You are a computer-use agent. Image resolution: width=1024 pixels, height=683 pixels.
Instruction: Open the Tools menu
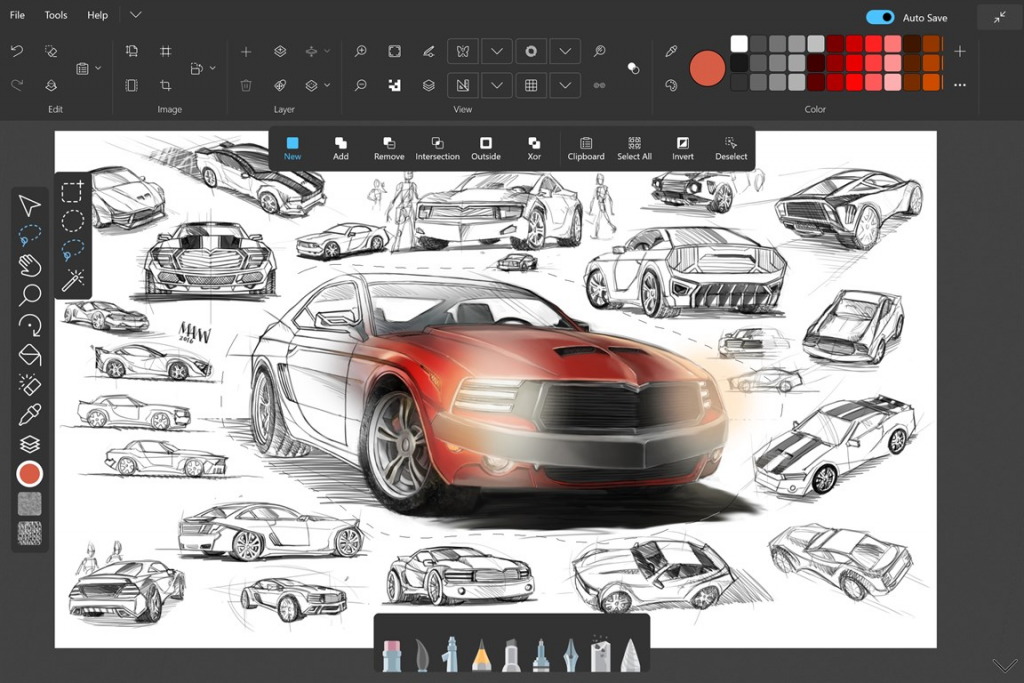(x=55, y=15)
